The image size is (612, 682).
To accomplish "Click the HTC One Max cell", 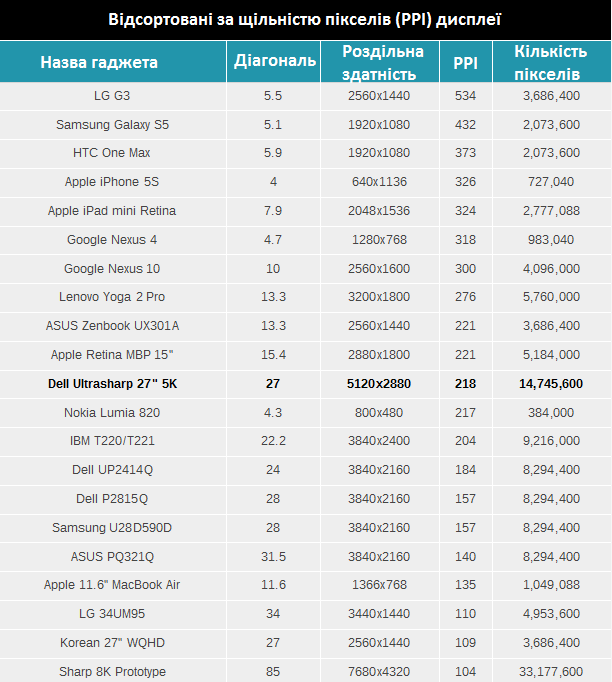I will pyautogui.click(x=112, y=153).
